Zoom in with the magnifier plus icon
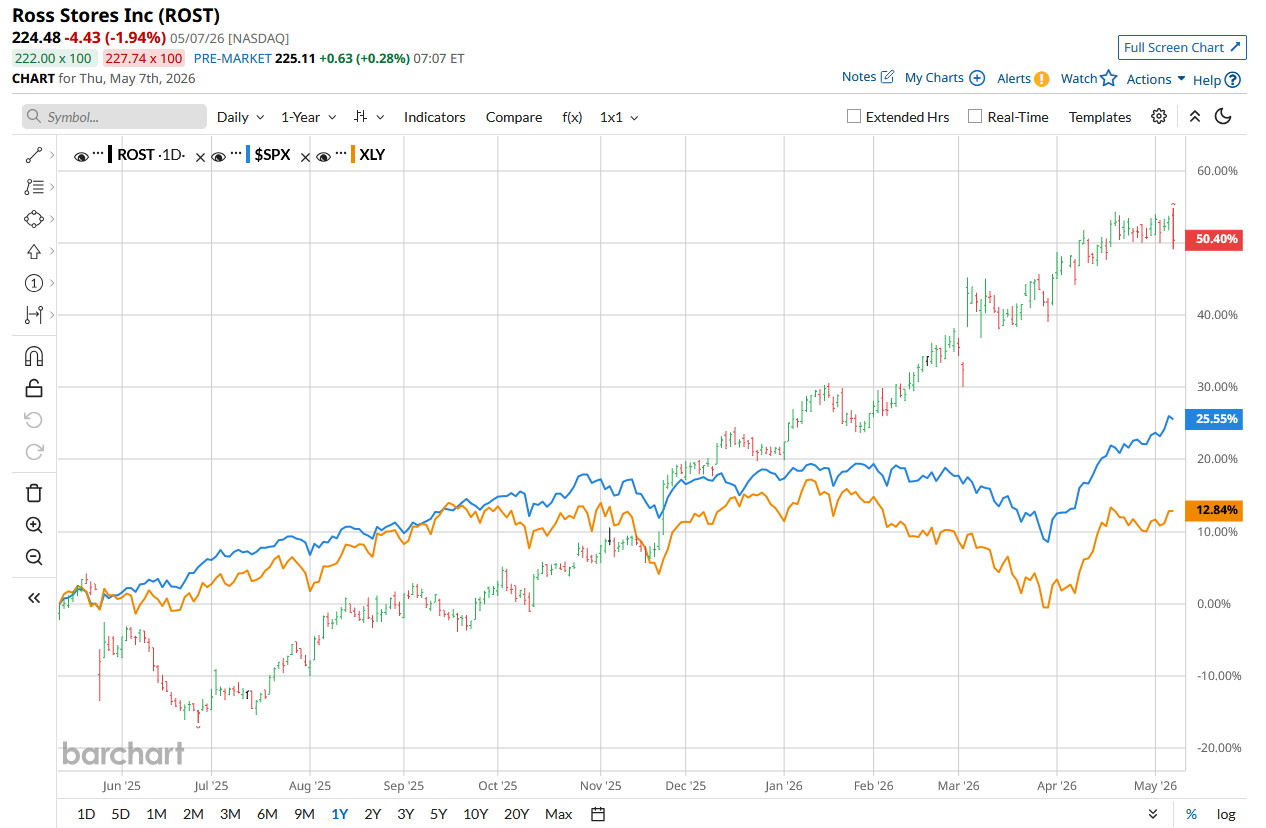The height and width of the screenshot is (828, 1266). click(33, 525)
